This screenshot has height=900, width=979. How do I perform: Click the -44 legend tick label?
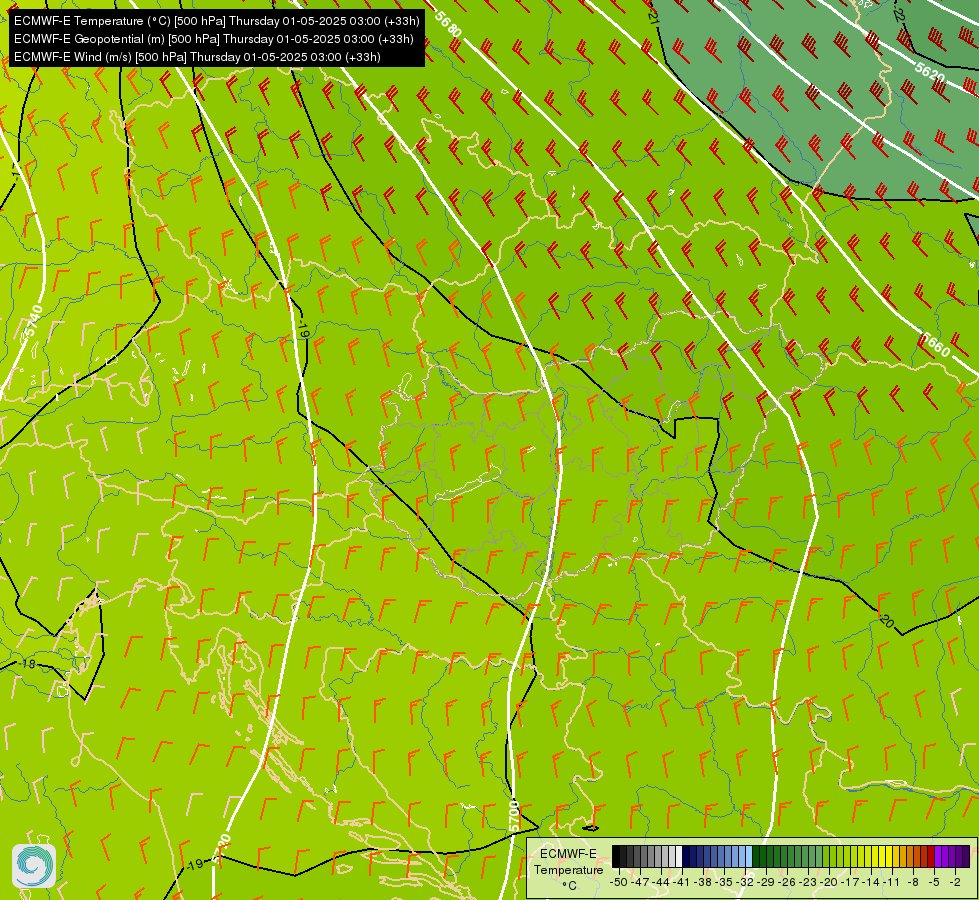point(661,882)
